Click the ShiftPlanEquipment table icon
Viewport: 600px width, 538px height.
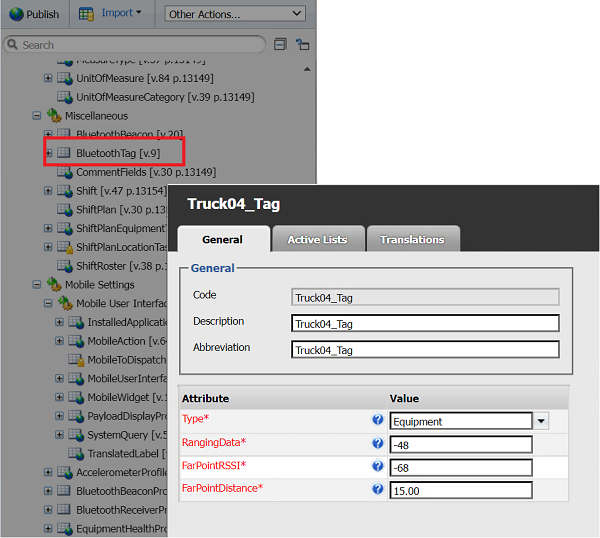coord(65,228)
